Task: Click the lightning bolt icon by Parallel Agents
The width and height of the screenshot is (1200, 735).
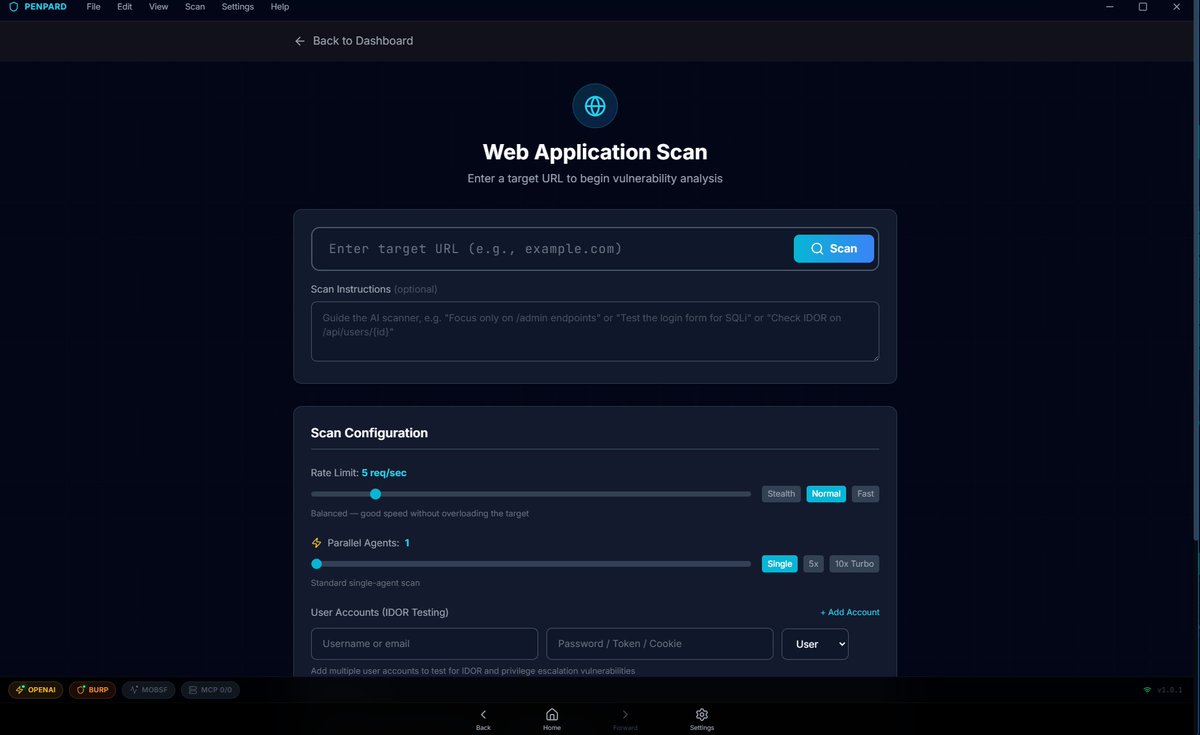Action: [317, 543]
